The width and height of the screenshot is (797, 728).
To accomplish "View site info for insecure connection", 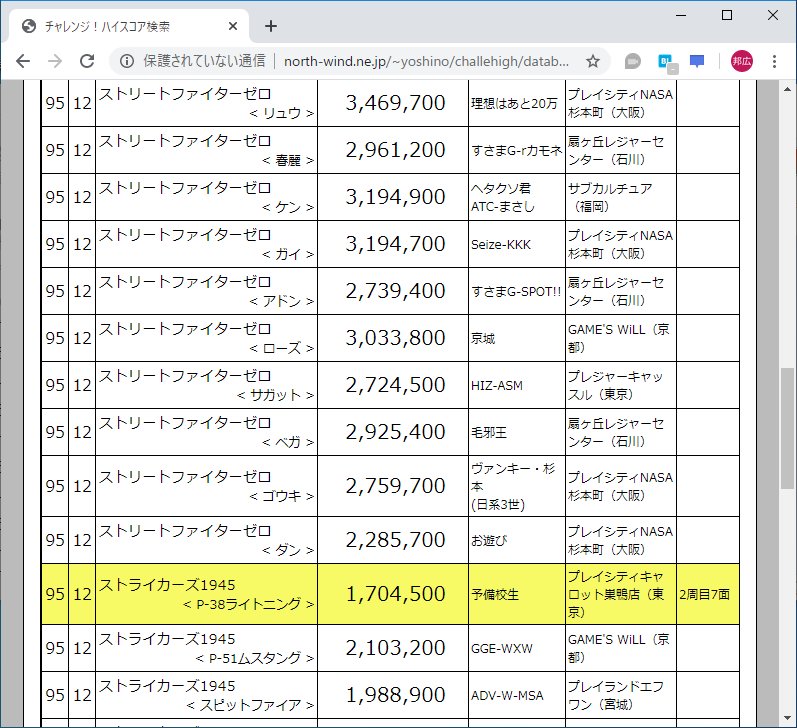I will [127, 62].
